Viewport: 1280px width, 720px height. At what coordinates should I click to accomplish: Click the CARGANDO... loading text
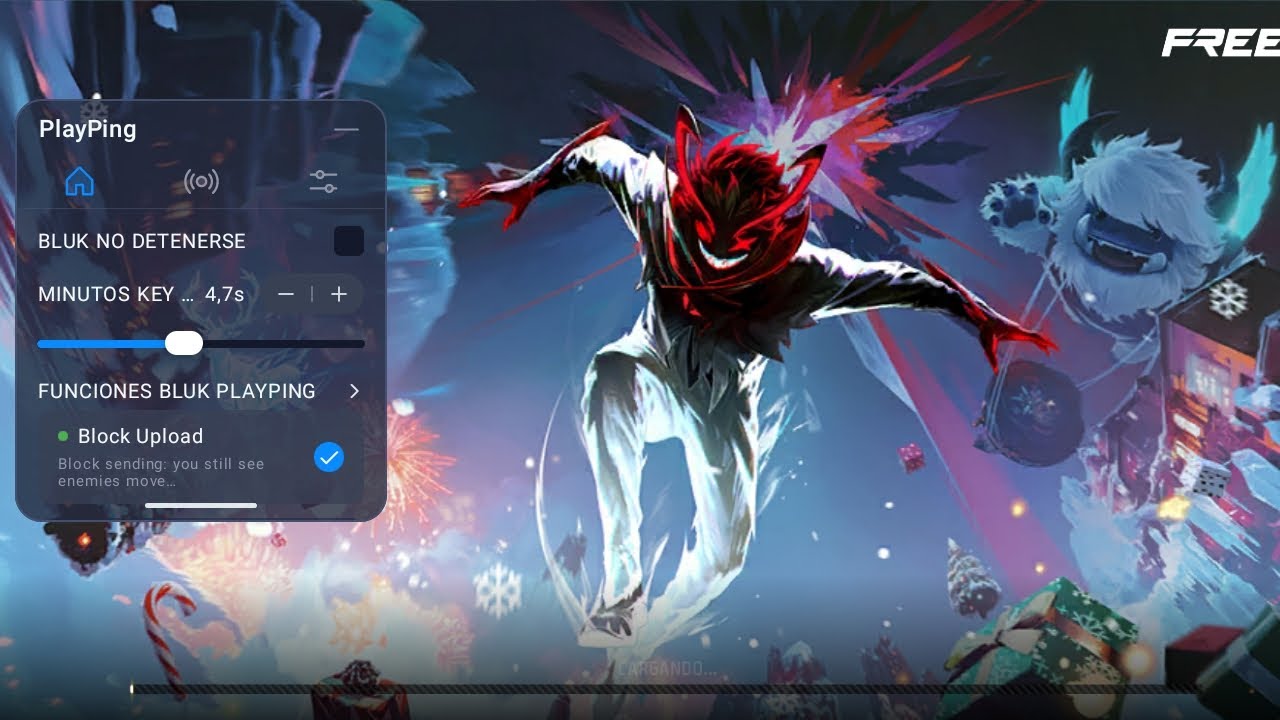(667, 669)
